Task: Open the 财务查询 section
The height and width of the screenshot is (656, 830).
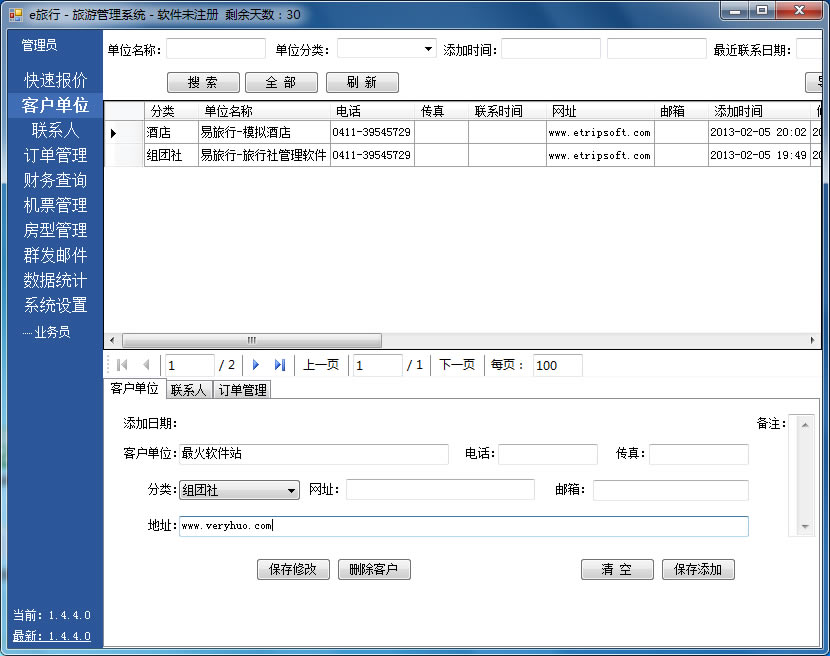Action: (x=55, y=181)
